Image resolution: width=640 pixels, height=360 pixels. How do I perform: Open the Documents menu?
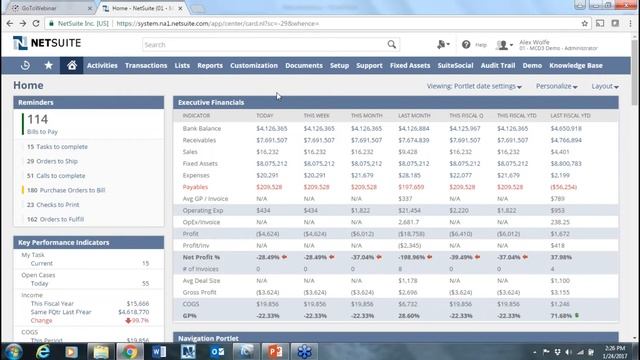304,65
